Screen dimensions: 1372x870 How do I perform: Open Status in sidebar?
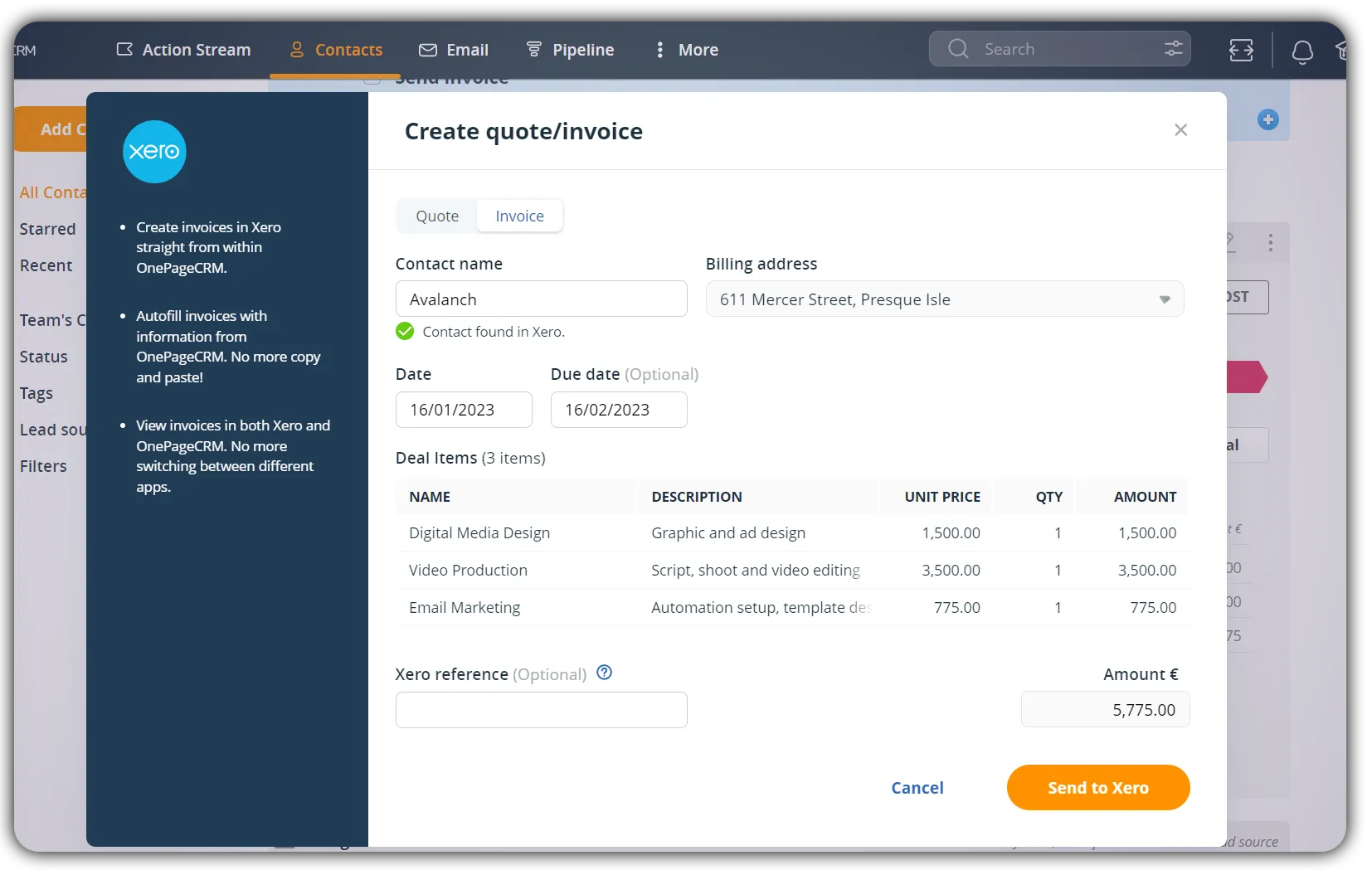(43, 357)
